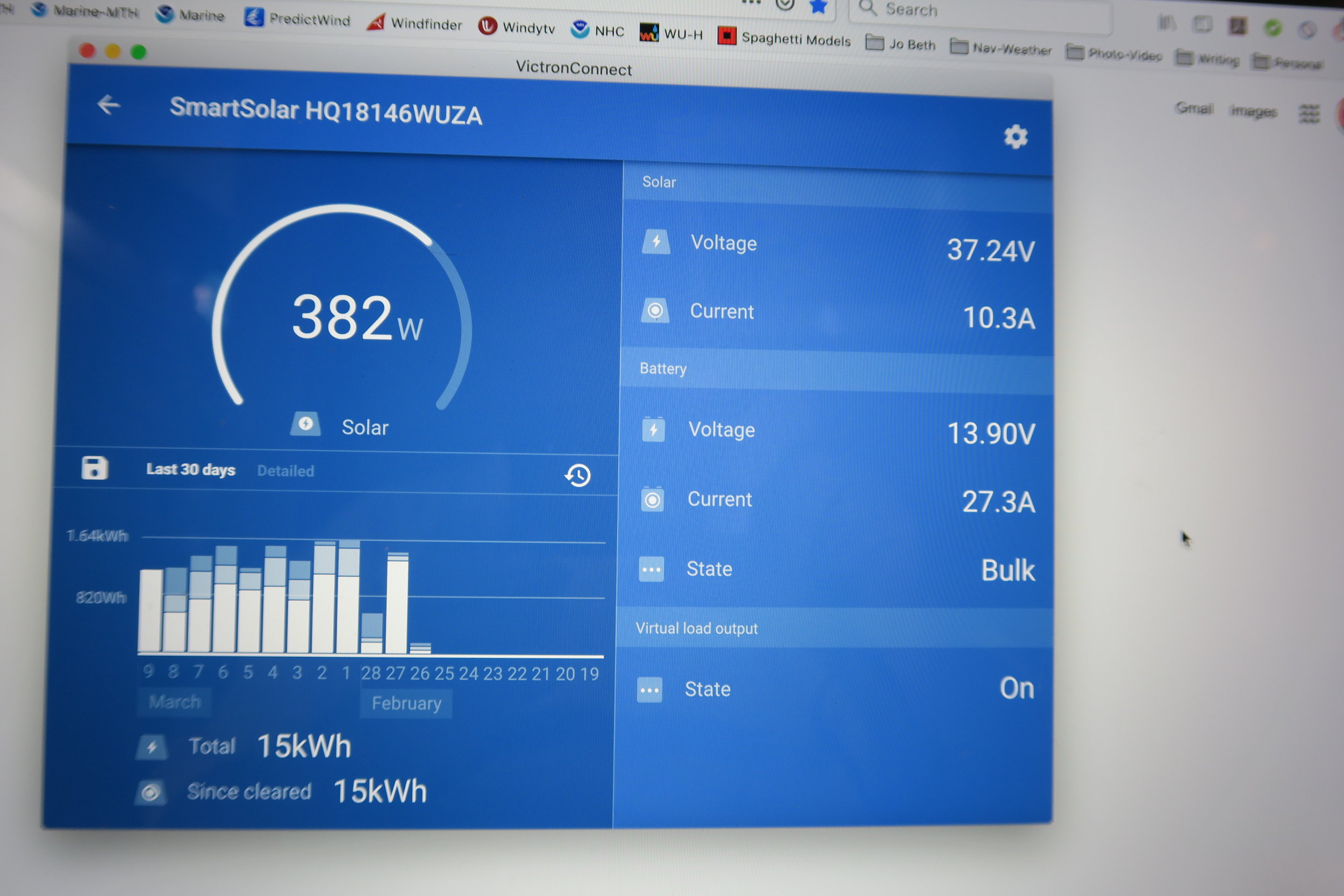Open the Windytv bookmark in browser

[517, 27]
